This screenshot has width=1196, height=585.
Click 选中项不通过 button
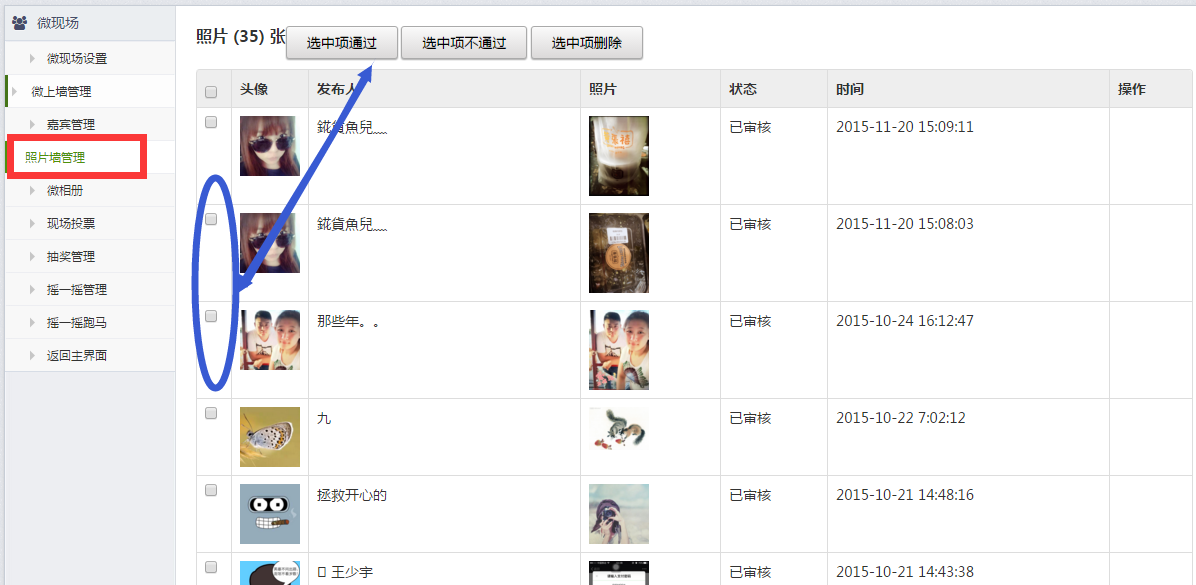[x=464, y=43]
